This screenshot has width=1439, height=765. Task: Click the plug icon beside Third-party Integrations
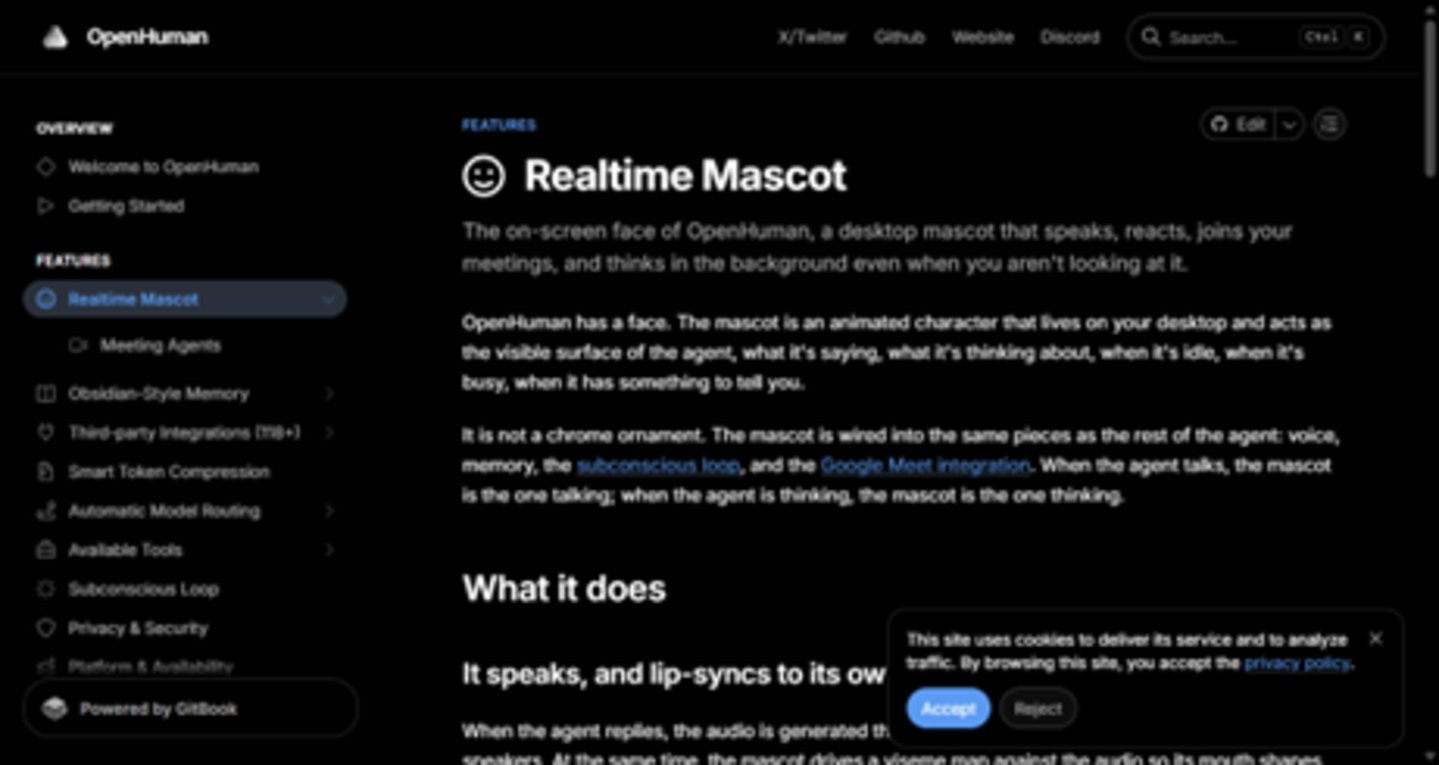45,432
